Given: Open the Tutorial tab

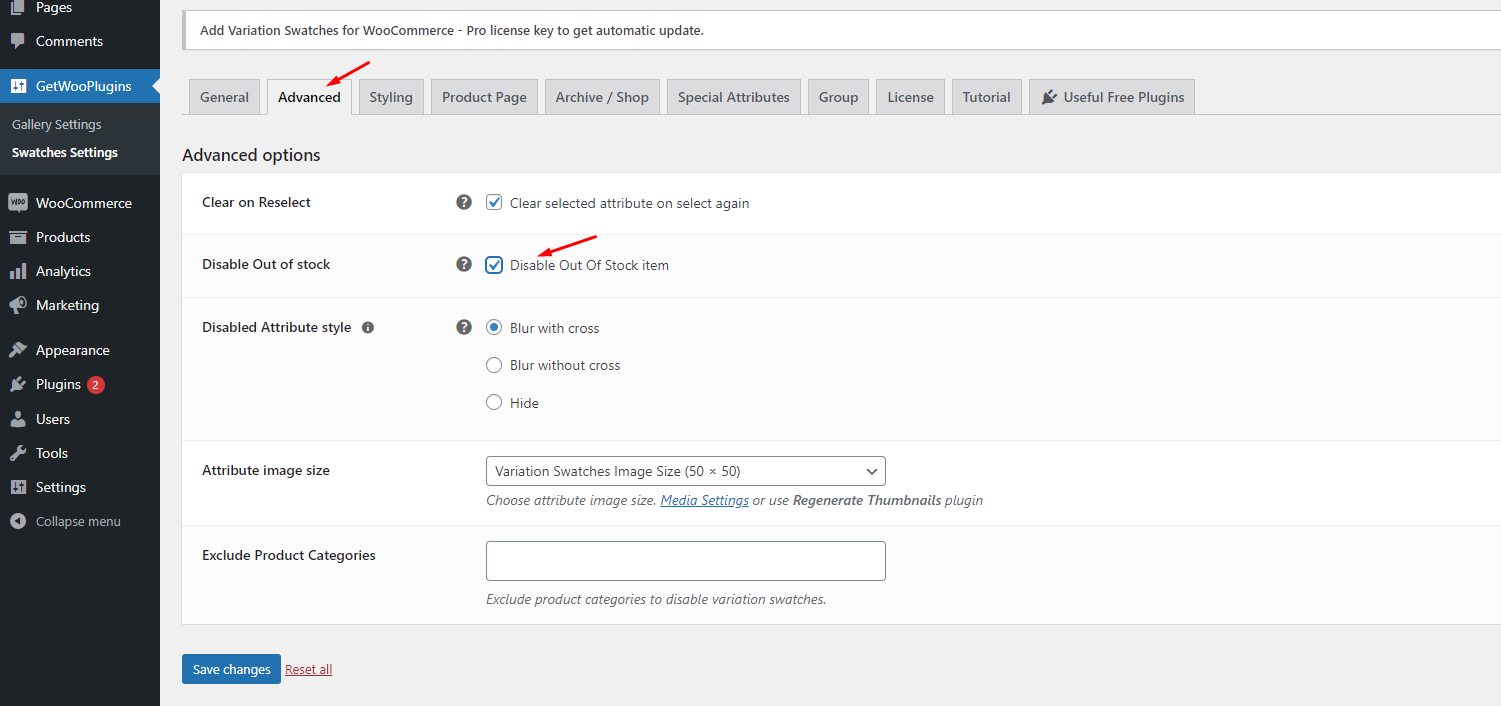Looking at the screenshot, I should pos(987,97).
